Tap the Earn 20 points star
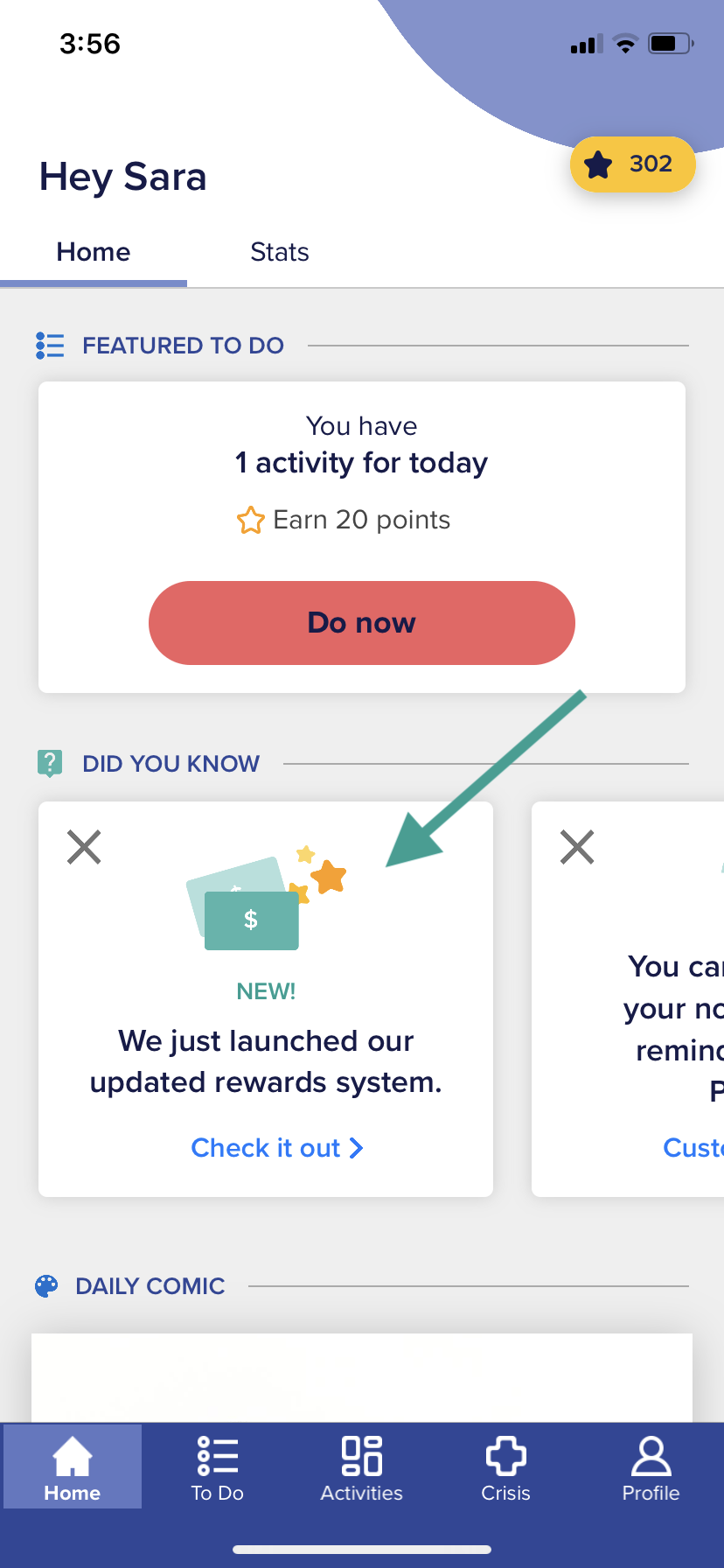The image size is (724, 1568). 250,520
